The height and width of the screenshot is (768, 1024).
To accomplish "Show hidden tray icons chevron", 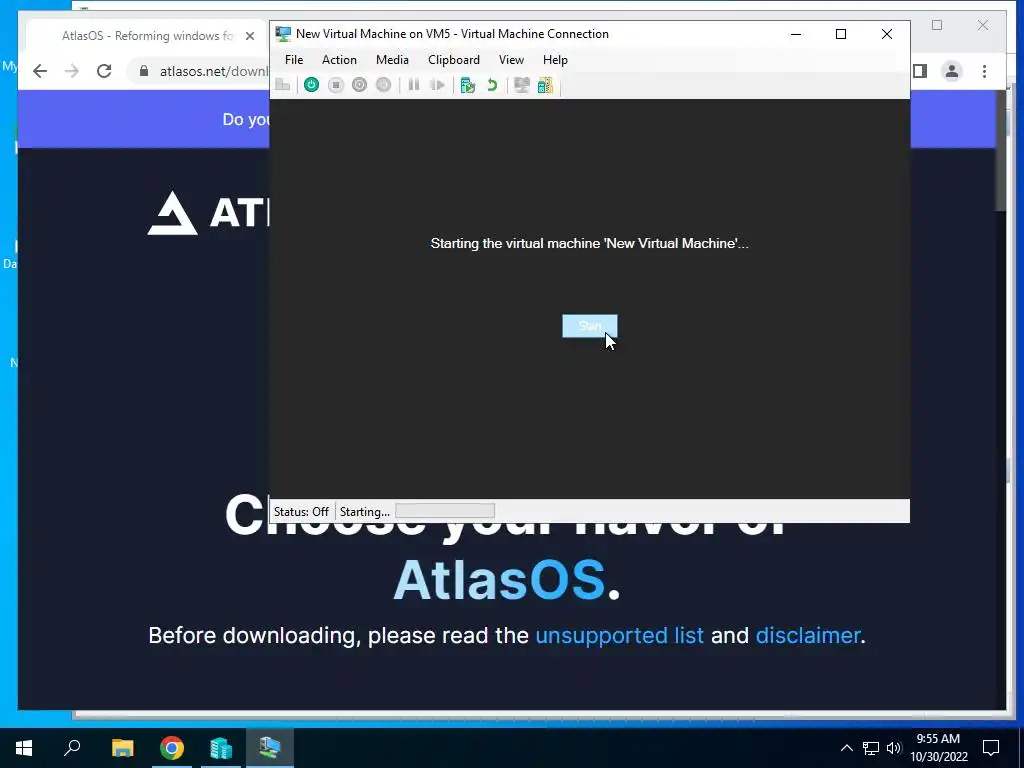I will 846,748.
